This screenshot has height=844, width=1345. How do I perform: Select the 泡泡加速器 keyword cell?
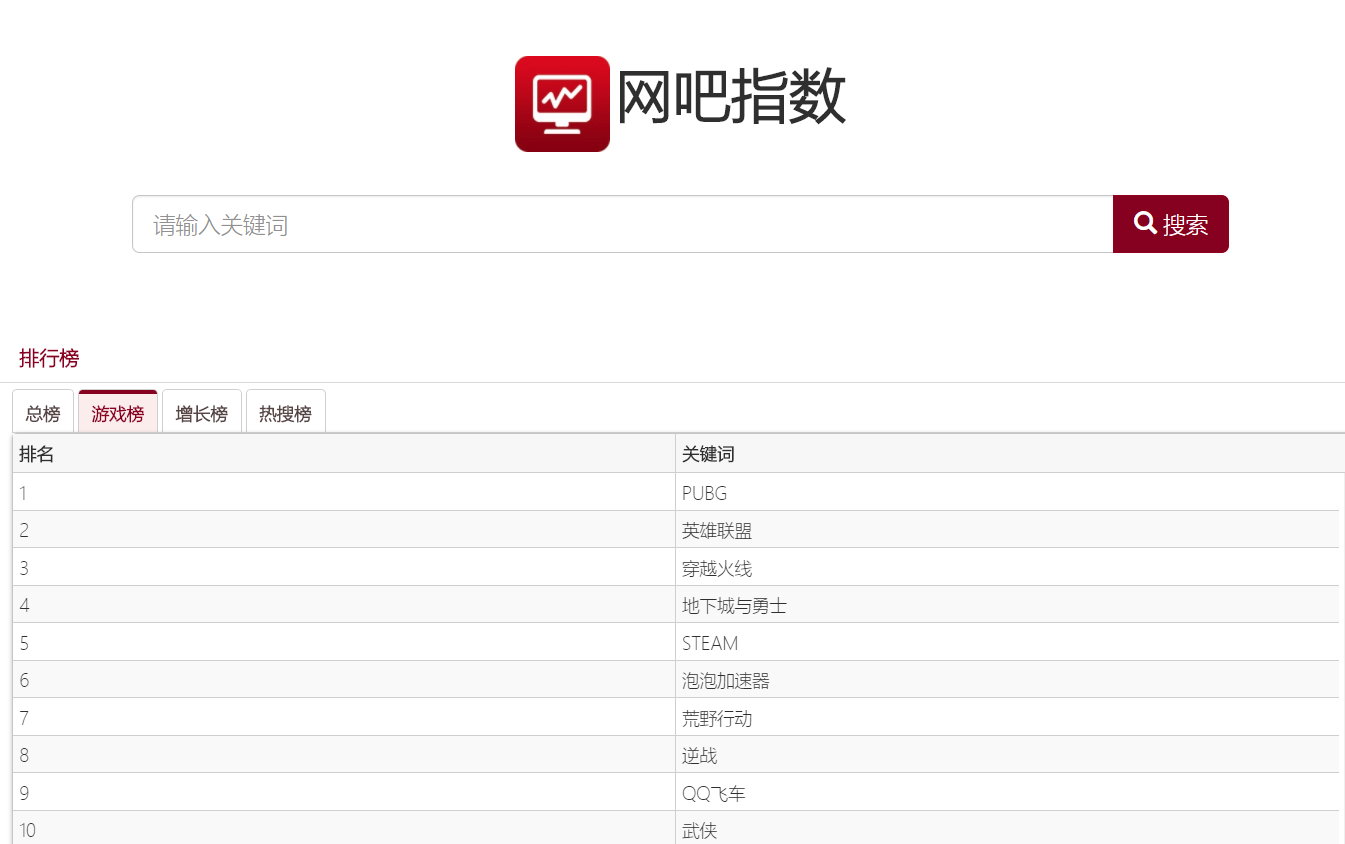pos(1007,680)
